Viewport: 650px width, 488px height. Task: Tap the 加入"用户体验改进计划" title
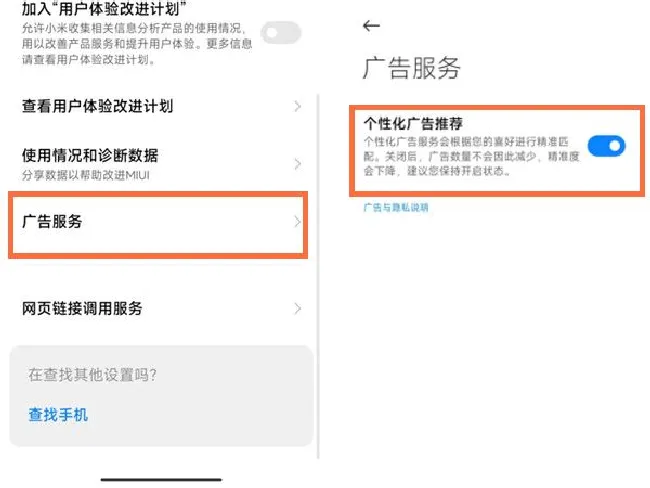pyautogui.click(x=104, y=8)
